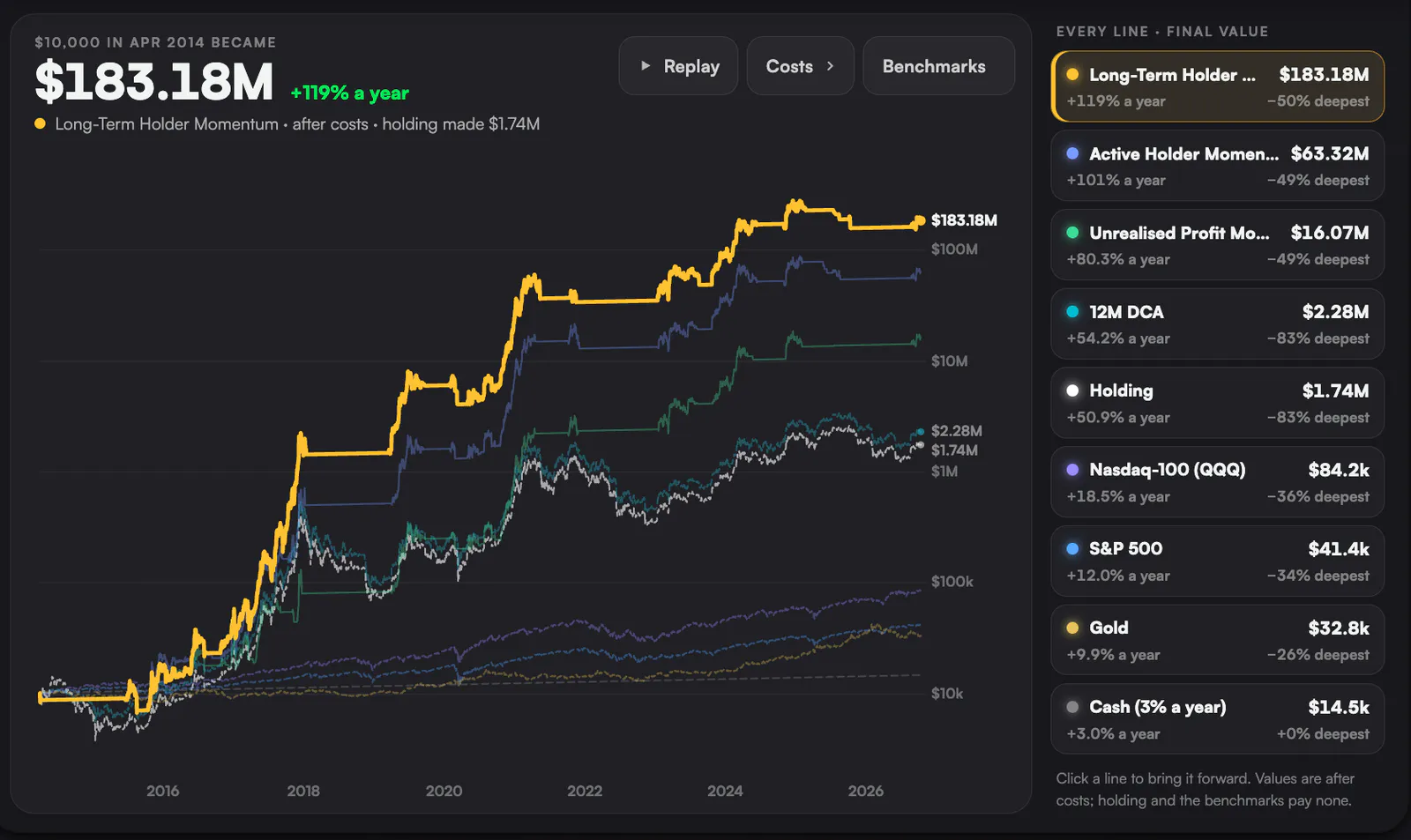Click the gray dot beside Cash
This screenshot has height=840, width=1411.
[1072, 707]
